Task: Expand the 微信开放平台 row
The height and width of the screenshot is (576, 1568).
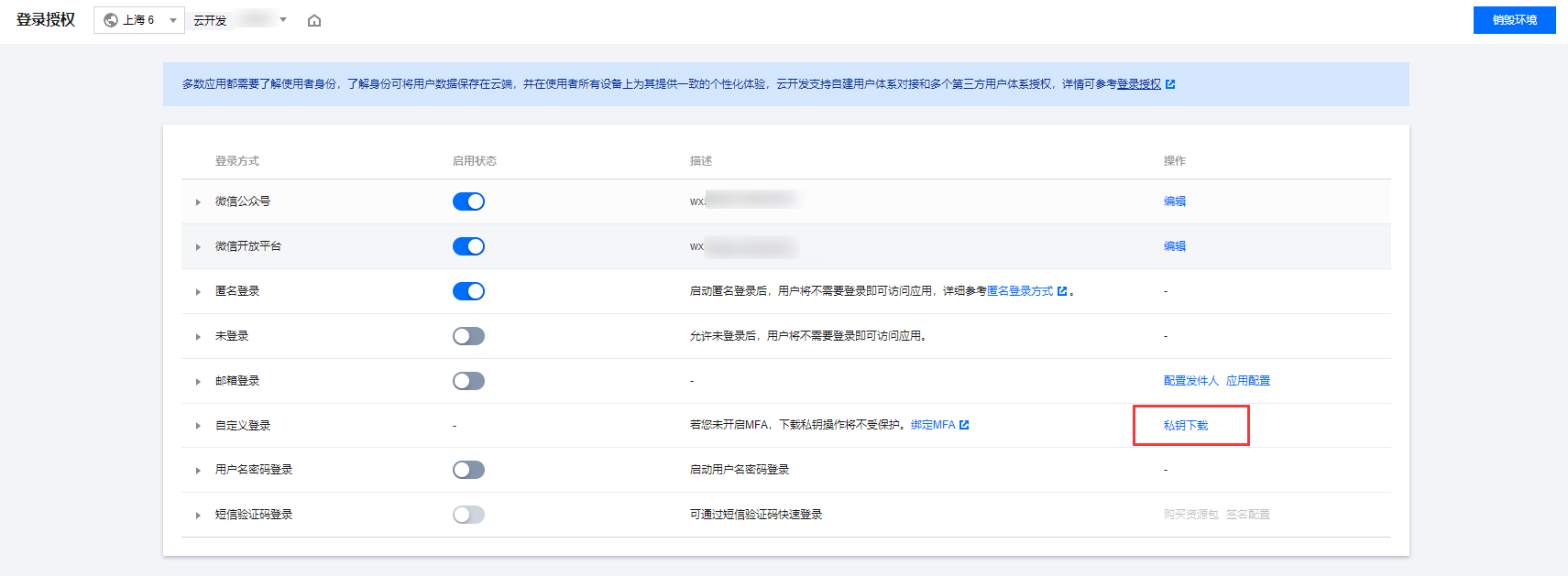Action: (x=198, y=247)
